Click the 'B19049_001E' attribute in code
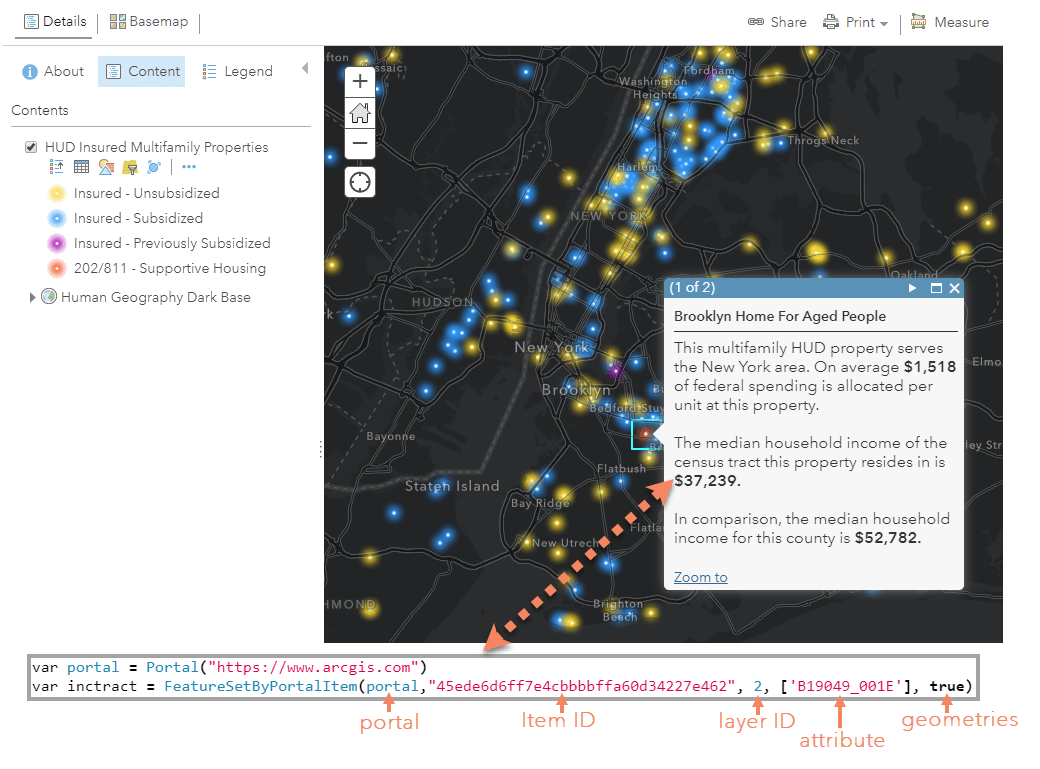1040x769 pixels. coord(845,686)
